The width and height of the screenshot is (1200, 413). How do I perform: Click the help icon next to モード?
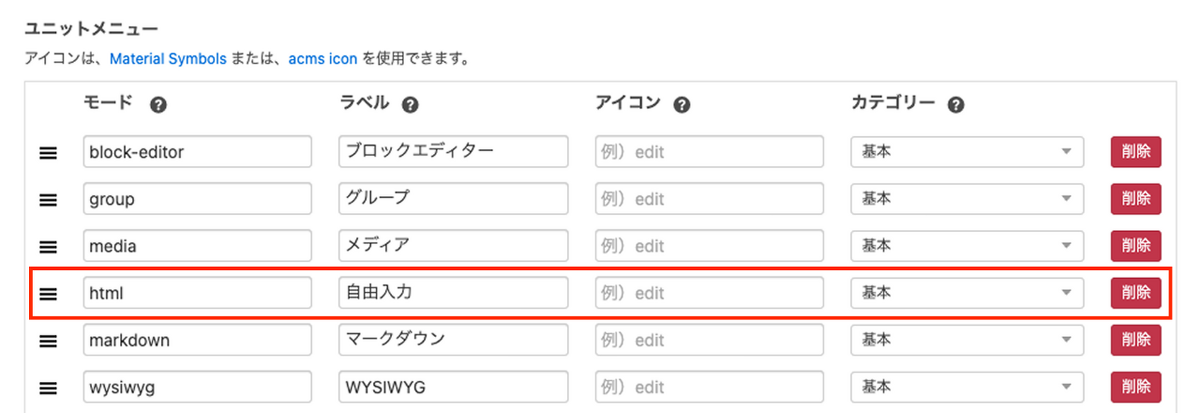coord(157,104)
